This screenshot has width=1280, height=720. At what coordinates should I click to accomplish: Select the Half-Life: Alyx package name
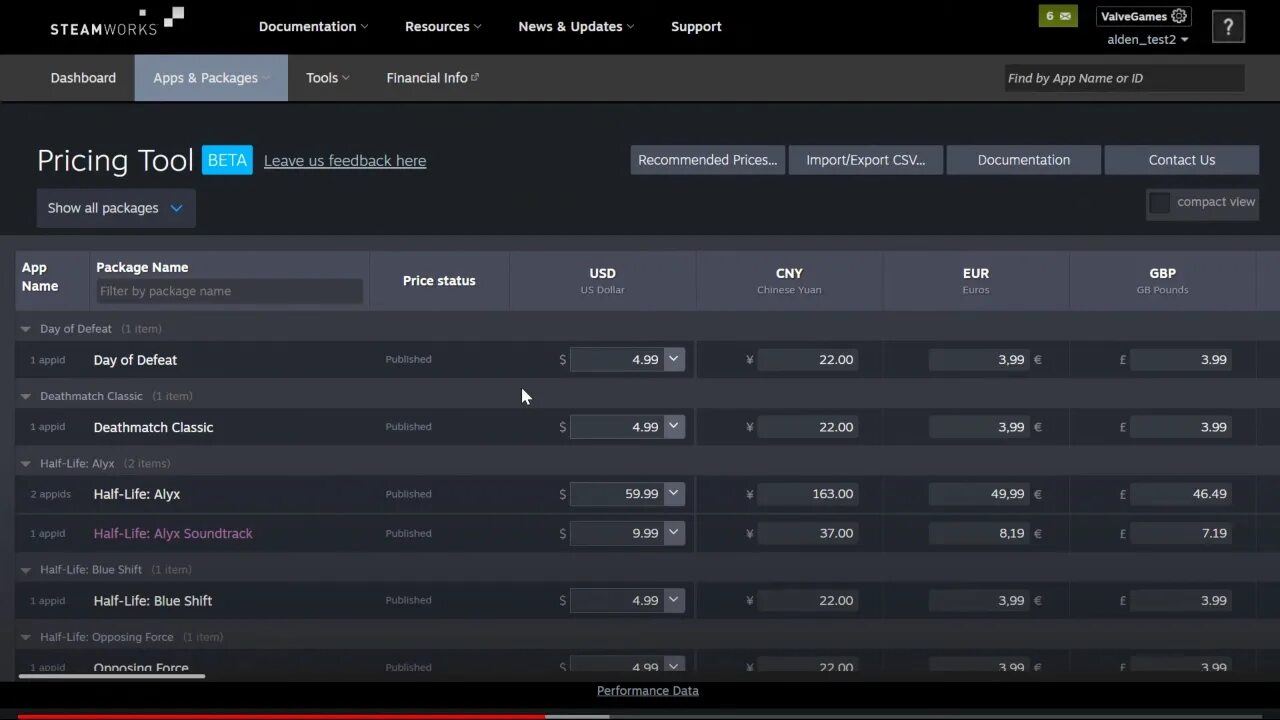click(137, 494)
